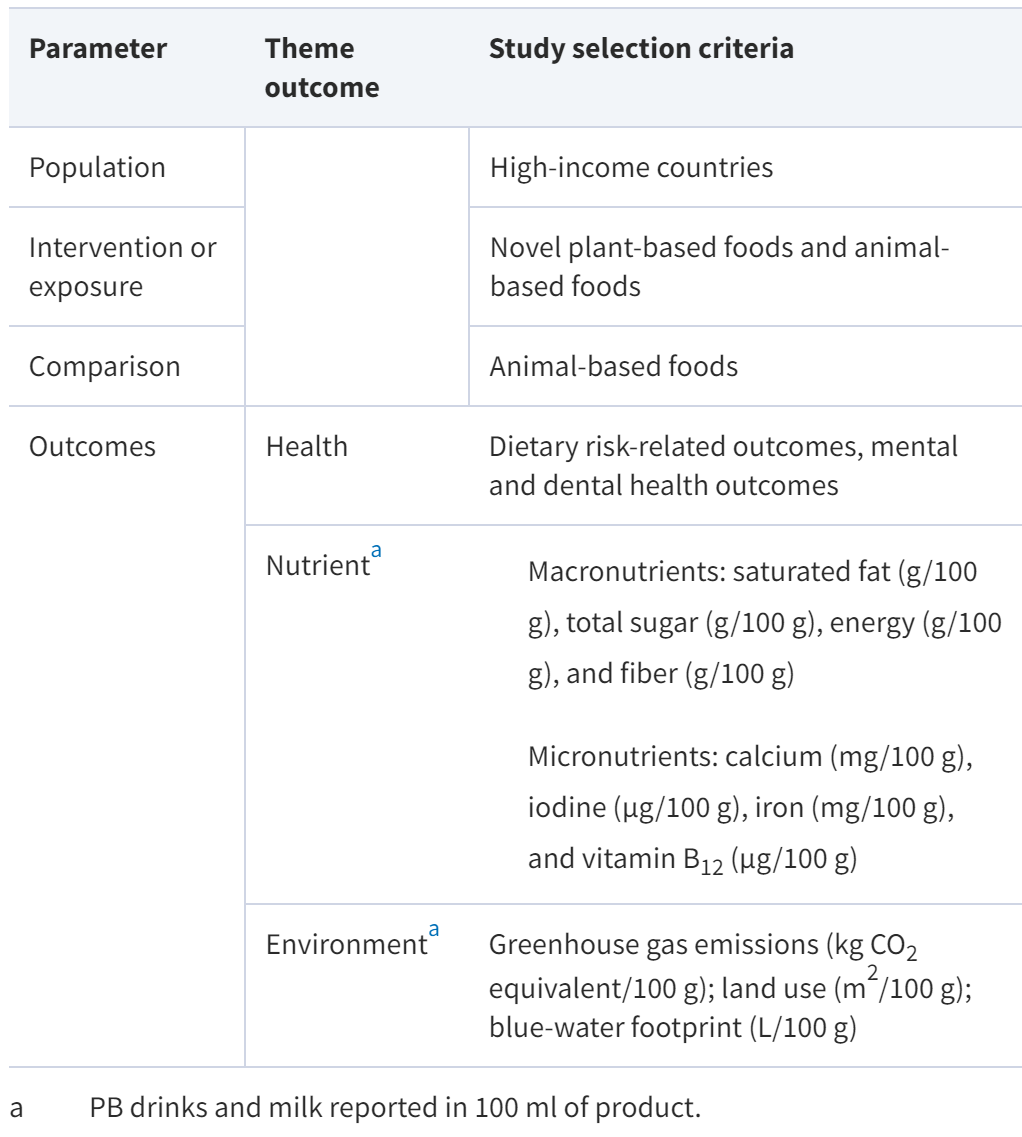Click the Study selection criteria header
This screenshot has width=1022, height=1137.
642,49
